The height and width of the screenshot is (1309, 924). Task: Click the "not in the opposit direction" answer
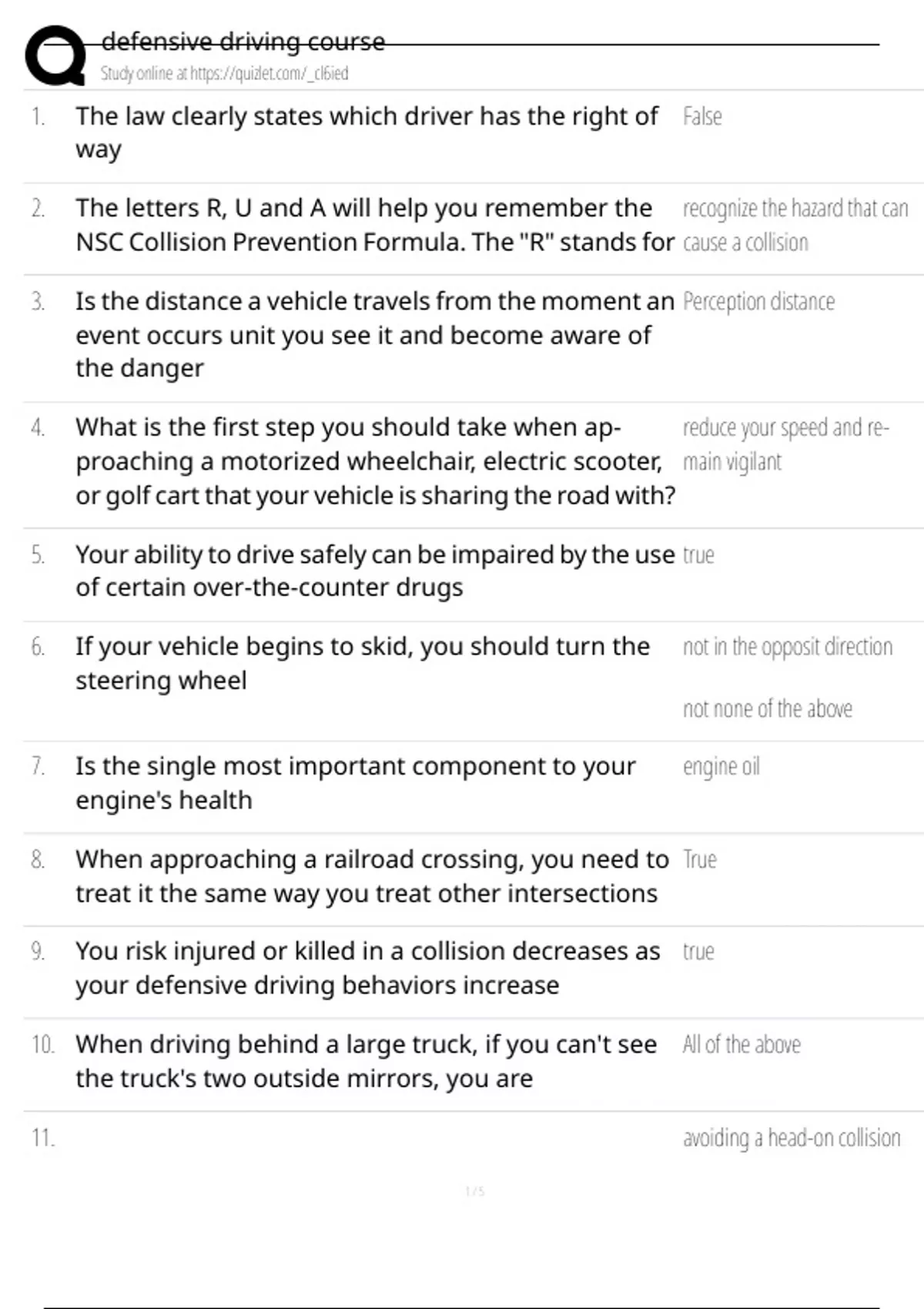click(788, 647)
